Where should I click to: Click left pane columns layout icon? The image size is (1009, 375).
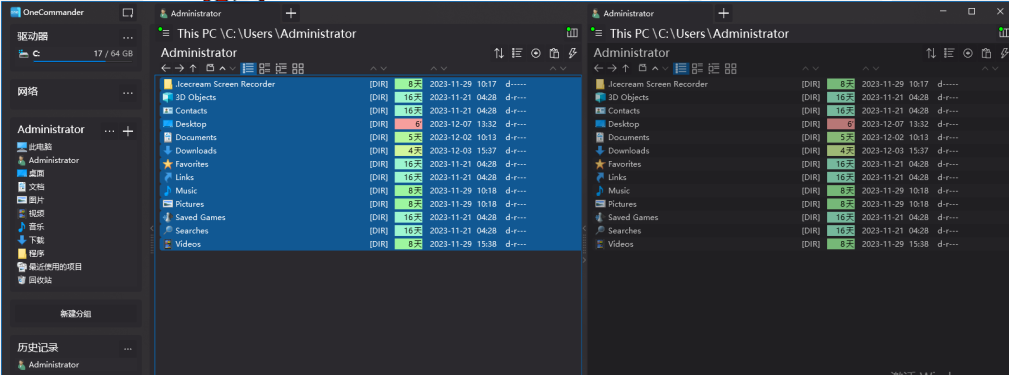click(572, 33)
